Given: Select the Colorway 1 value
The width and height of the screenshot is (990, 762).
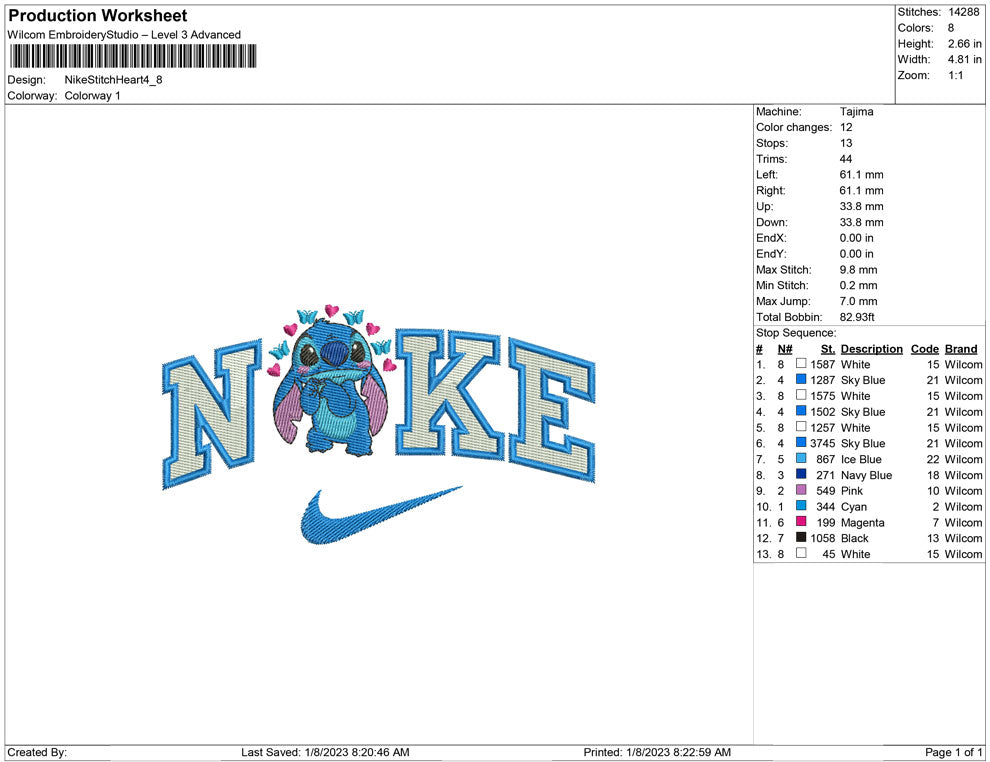Looking at the screenshot, I should tap(92, 95).
